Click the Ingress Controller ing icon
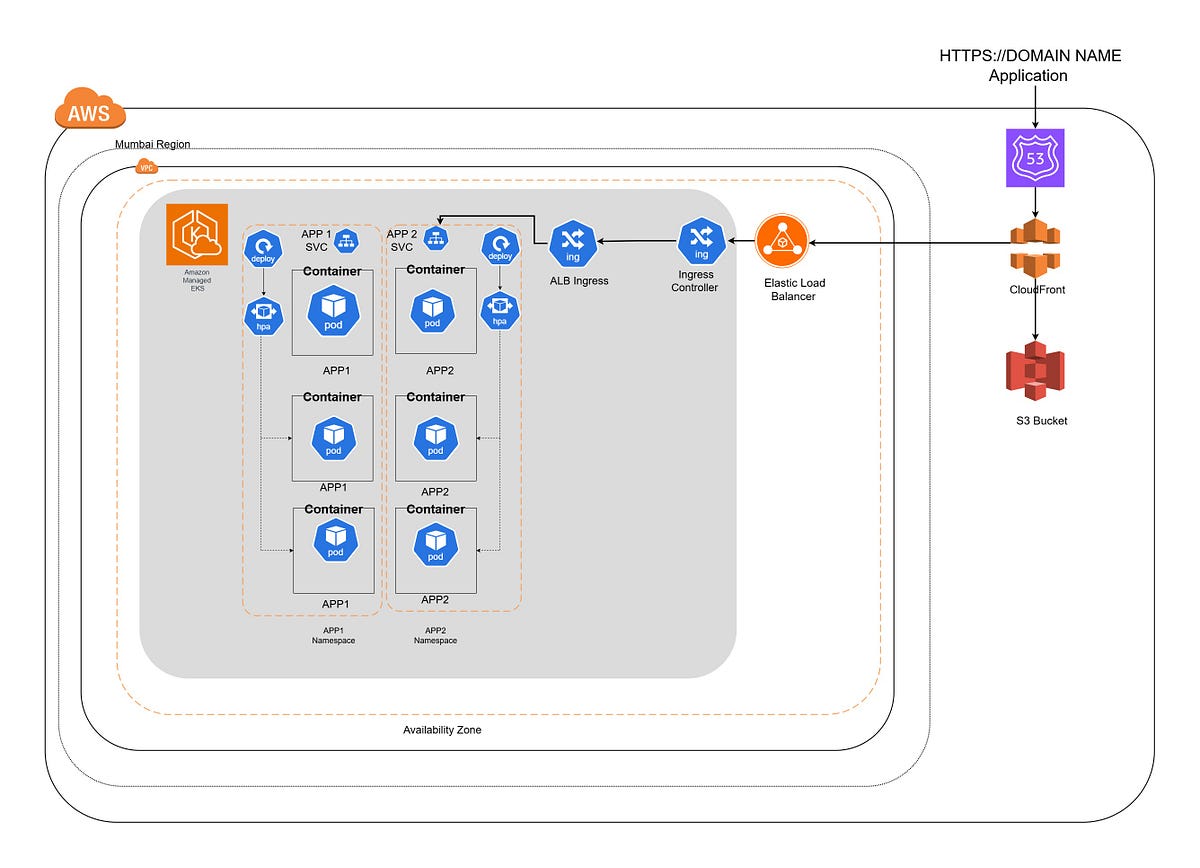1200x868 pixels. click(x=701, y=242)
